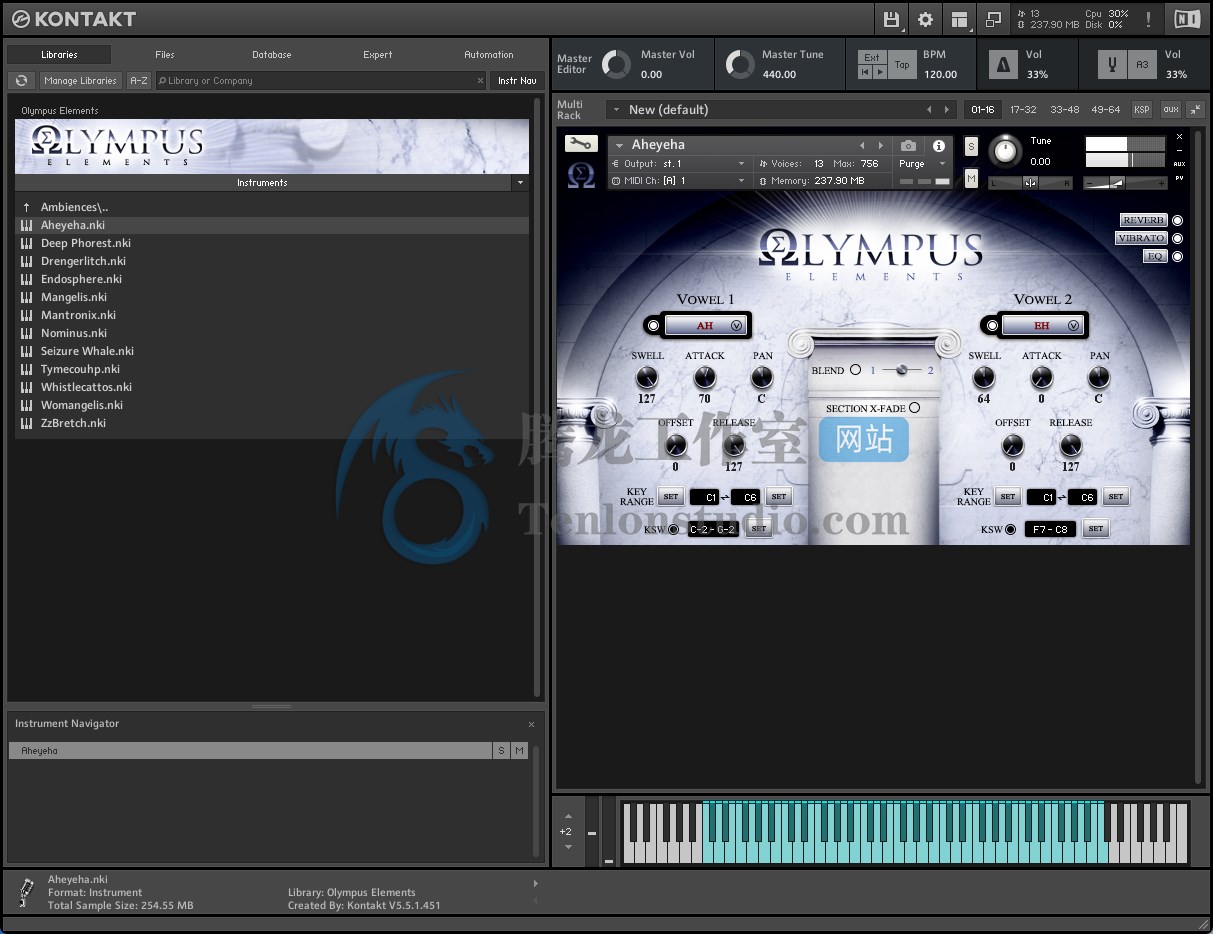Select the 17-32 rack page tab
This screenshot has height=934, width=1213.
[1023, 110]
